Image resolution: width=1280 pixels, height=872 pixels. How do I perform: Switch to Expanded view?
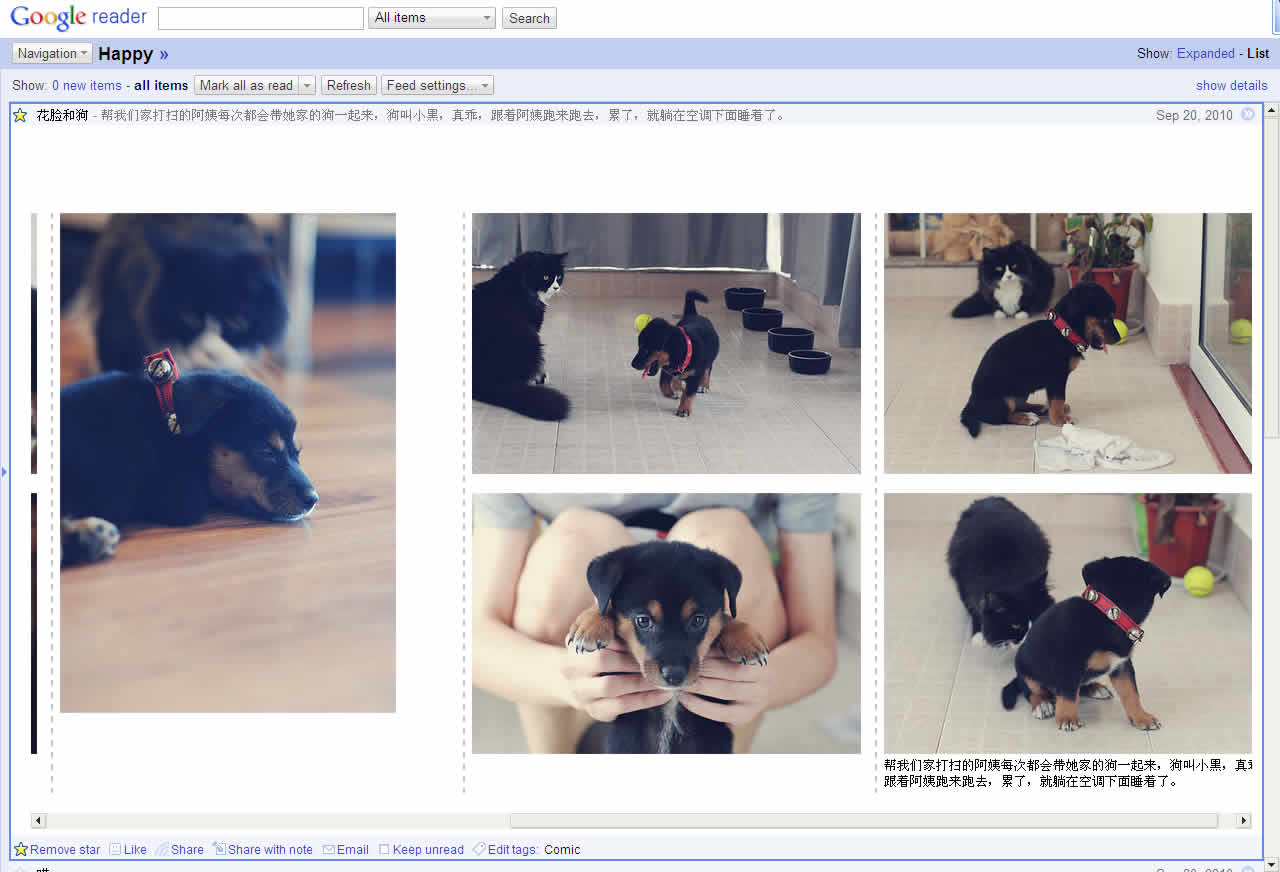(x=1206, y=54)
